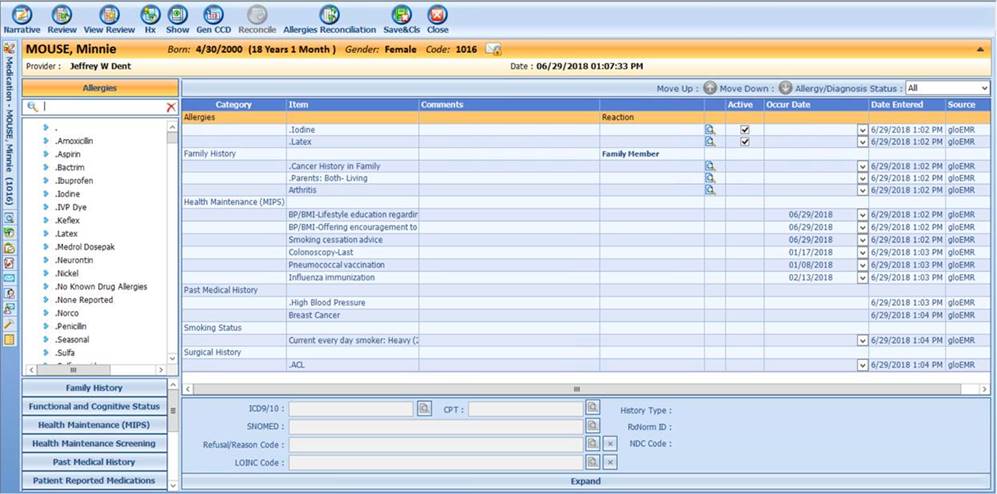This screenshot has height=494, width=997.
Task: Select .Penicillin in the allergies list
Action: (71, 326)
